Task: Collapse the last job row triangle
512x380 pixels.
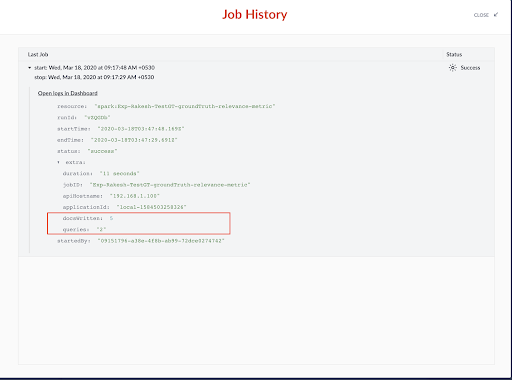Action: pyautogui.click(x=30, y=68)
